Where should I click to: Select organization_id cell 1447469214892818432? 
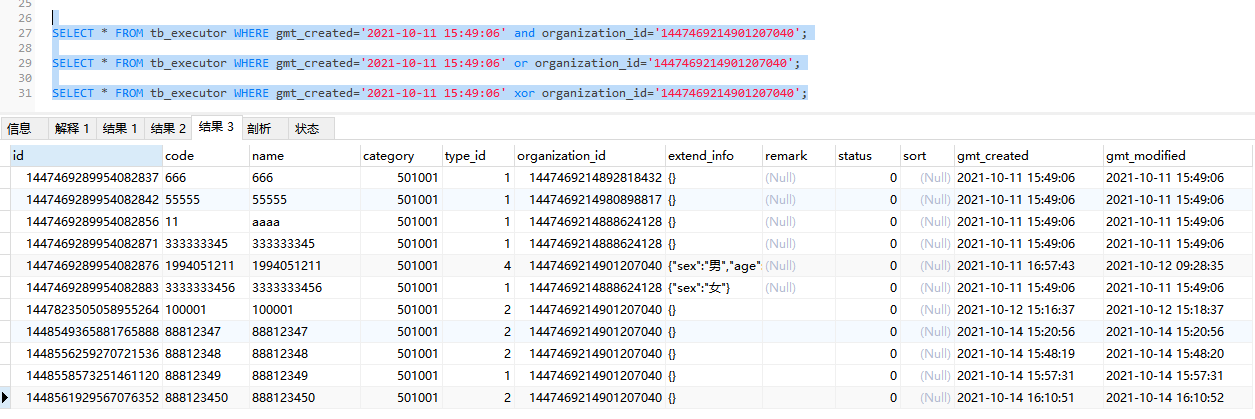[589, 177]
